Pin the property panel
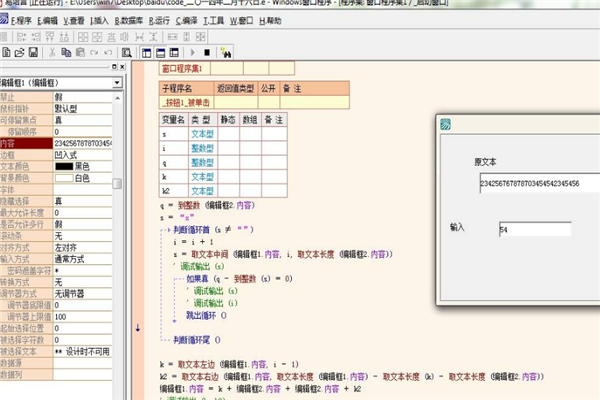Image resolution: width=600 pixels, height=400 pixels. tap(114, 67)
